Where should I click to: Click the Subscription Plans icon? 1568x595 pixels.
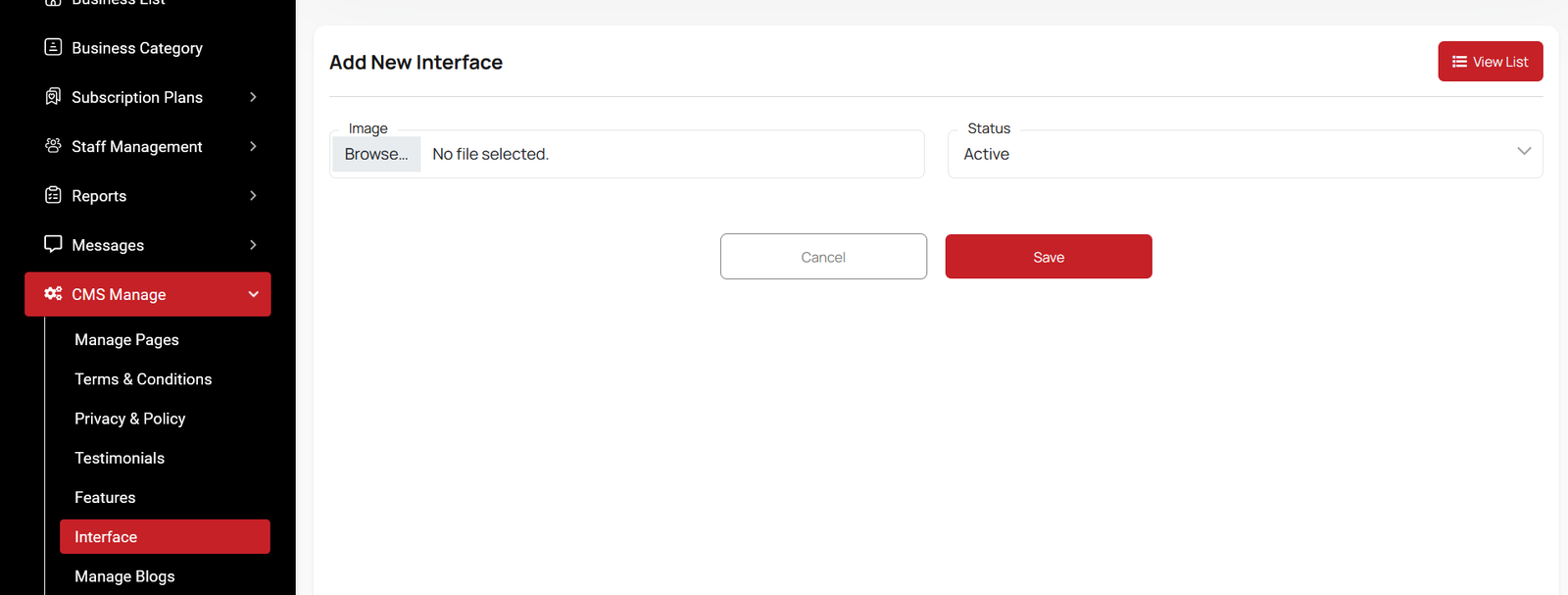(53, 96)
